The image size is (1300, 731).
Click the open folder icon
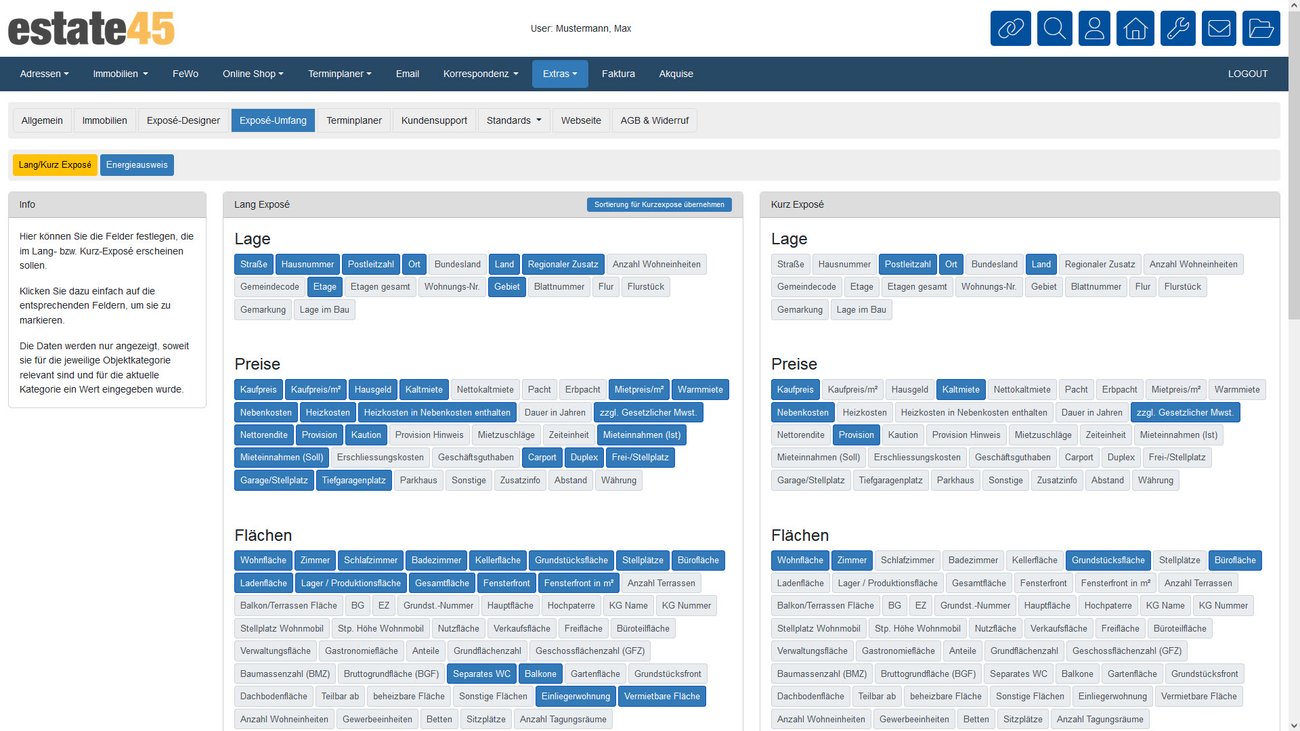click(1261, 28)
